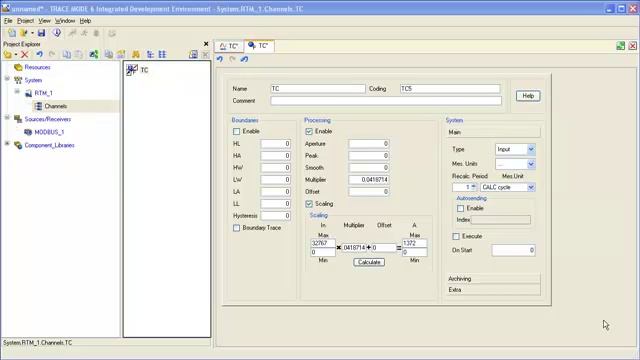640x360 pixels.
Task: Click the MODBUS_1 node icon
Action: click(x=28, y=132)
